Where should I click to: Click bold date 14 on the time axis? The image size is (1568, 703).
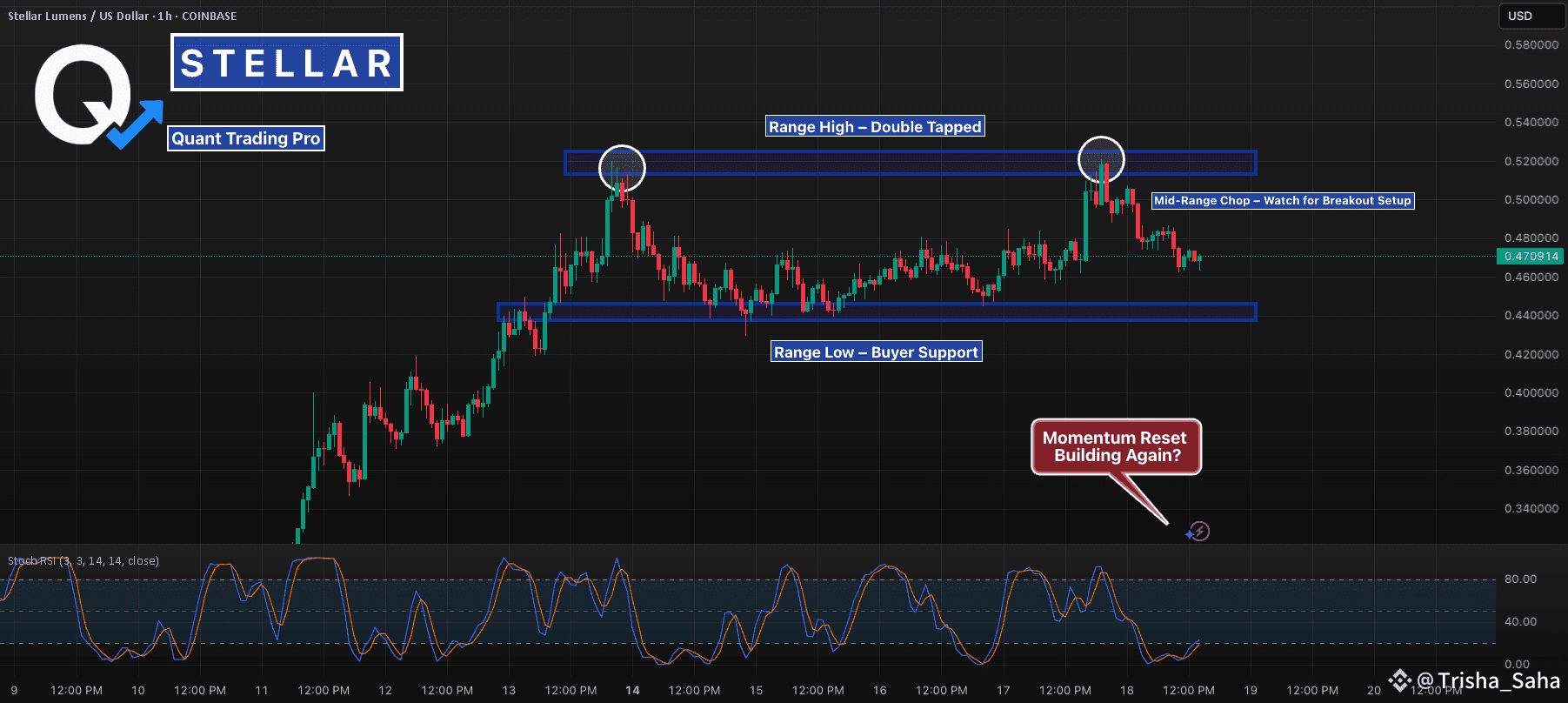click(632, 691)
